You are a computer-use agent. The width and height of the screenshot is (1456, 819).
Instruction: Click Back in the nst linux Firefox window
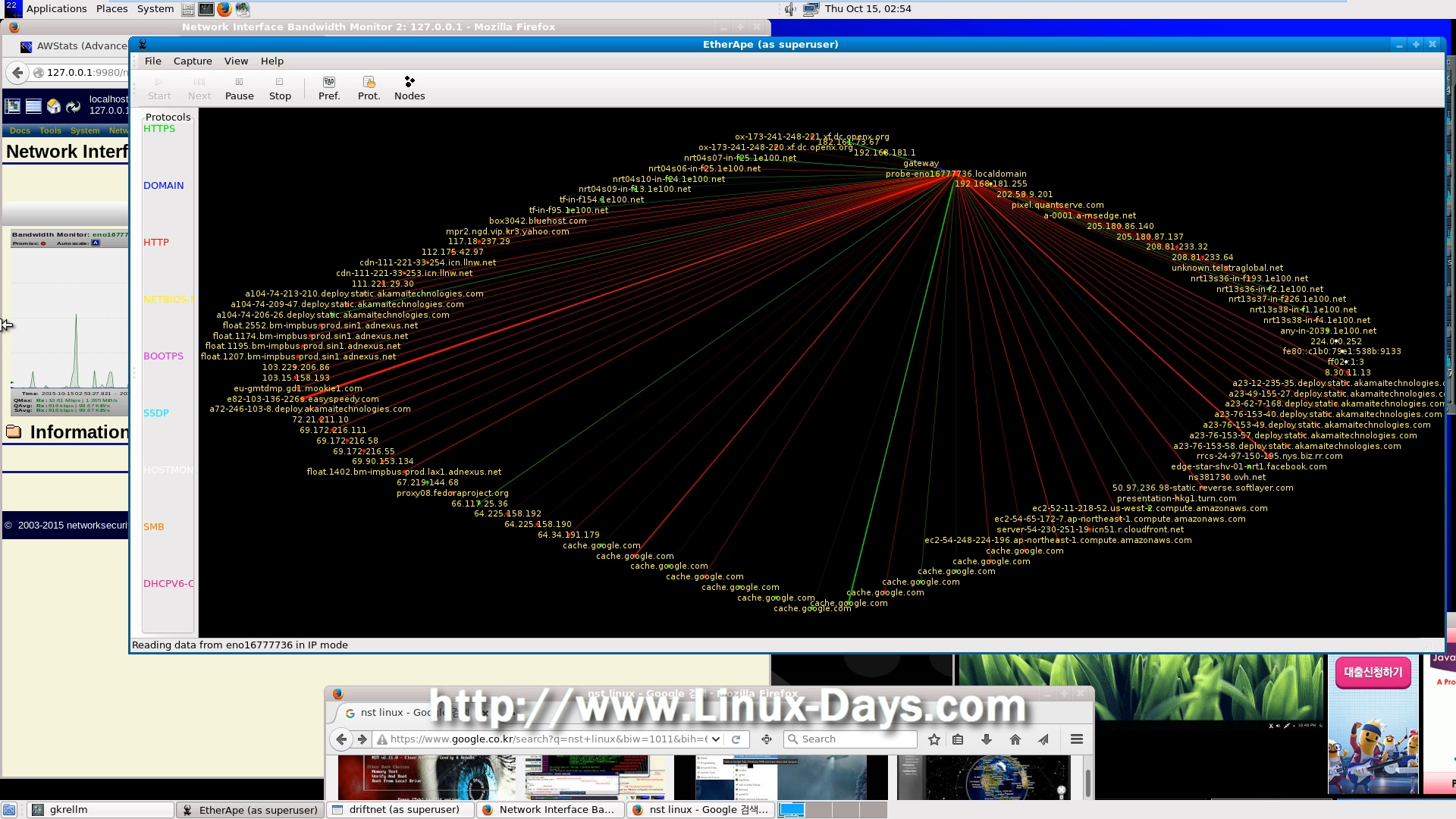point(341,739)
